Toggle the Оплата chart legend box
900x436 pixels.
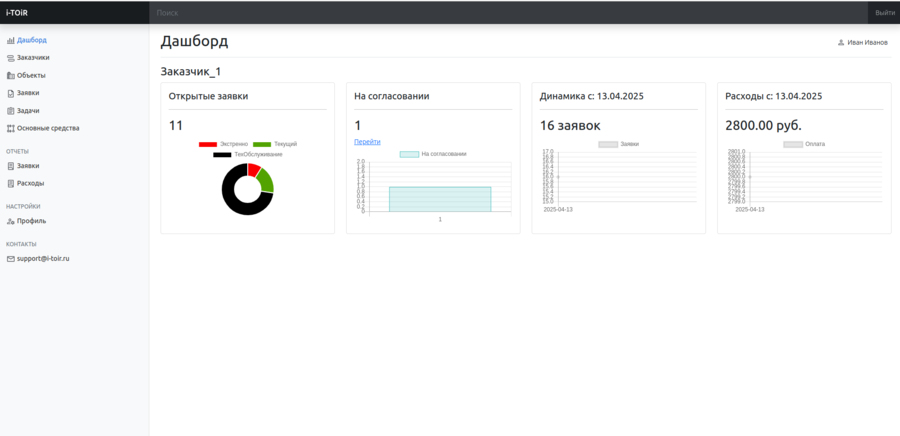tap(793, 145)
